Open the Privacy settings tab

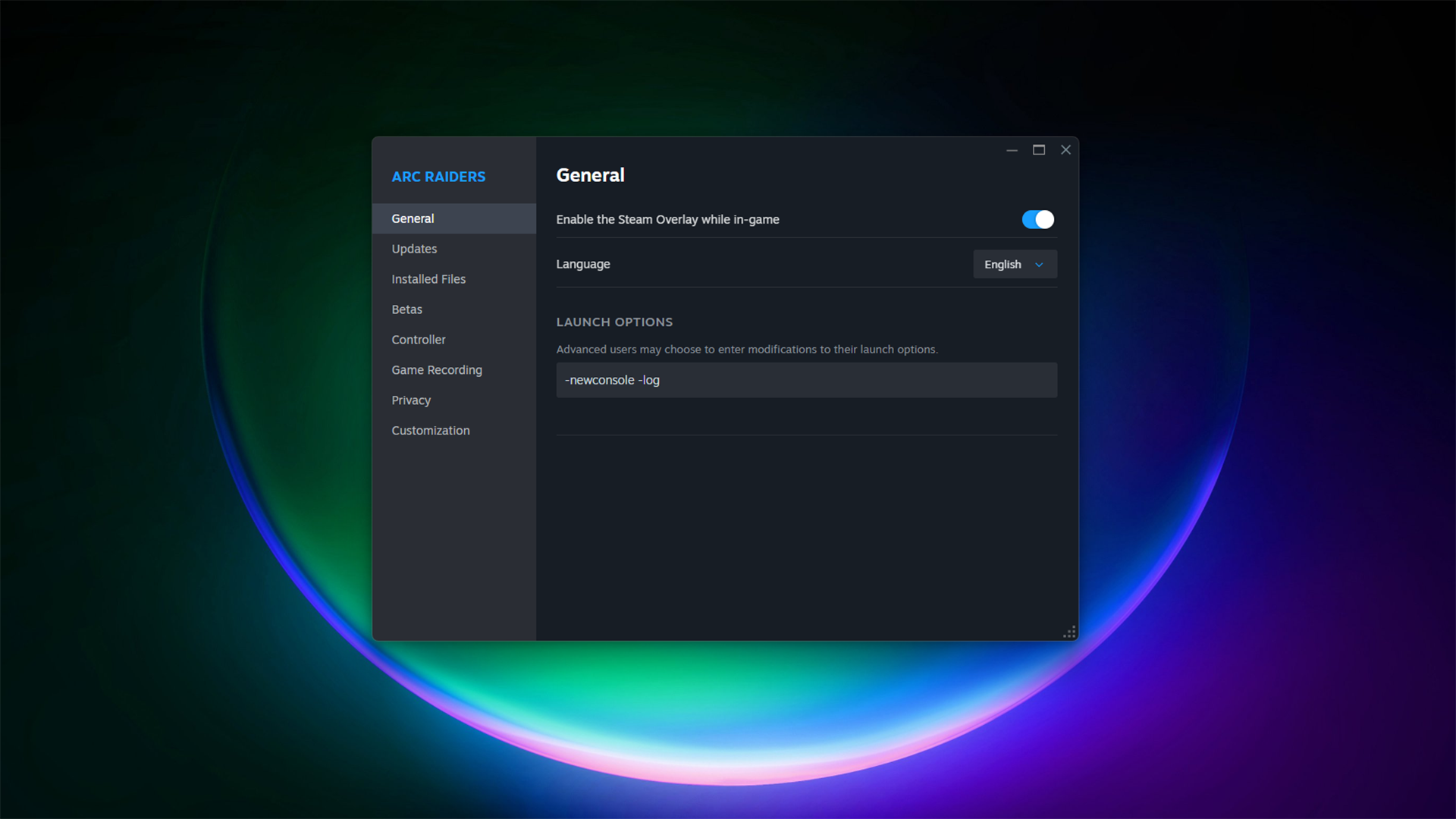(x=411, y=400)
